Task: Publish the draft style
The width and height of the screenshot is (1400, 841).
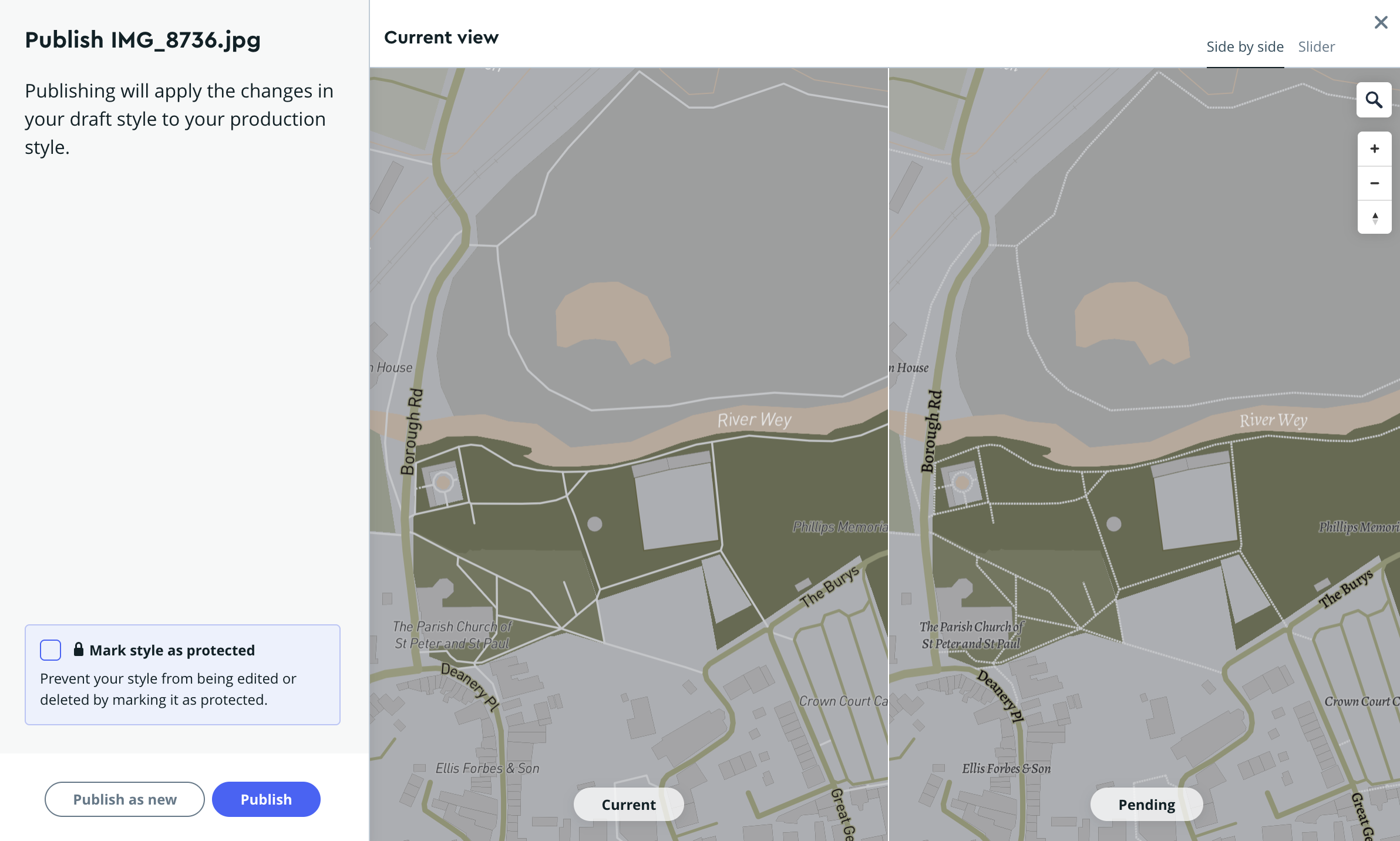Action: click(x=265, y=799)
